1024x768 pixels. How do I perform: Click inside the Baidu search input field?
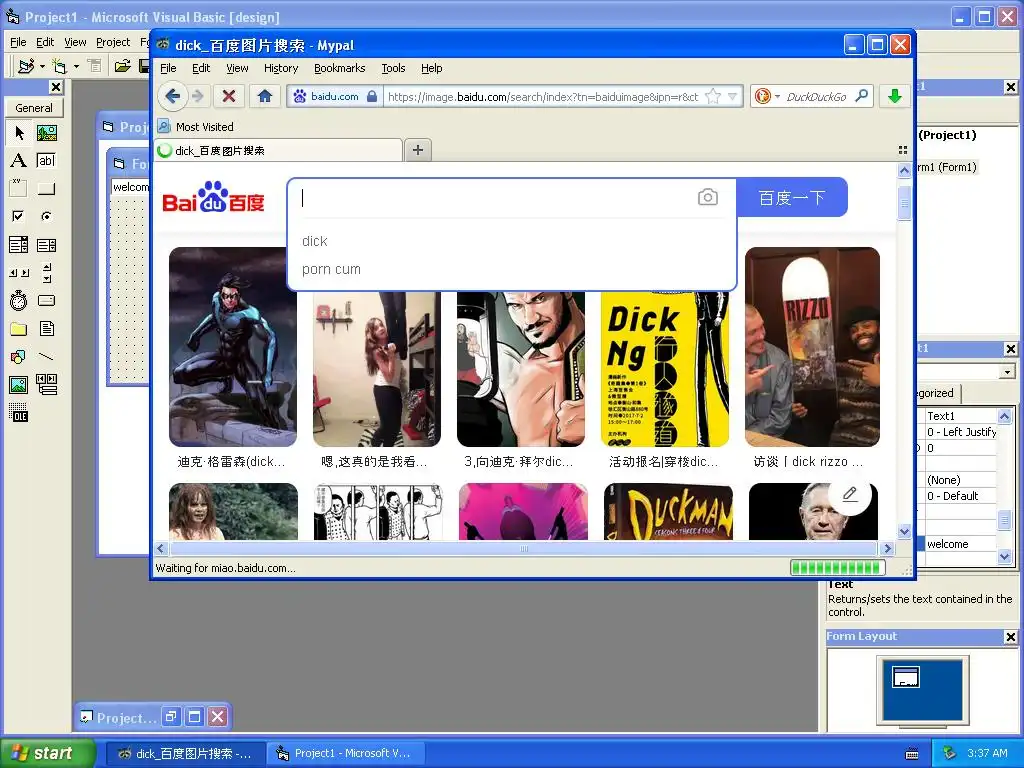point(496,198)
